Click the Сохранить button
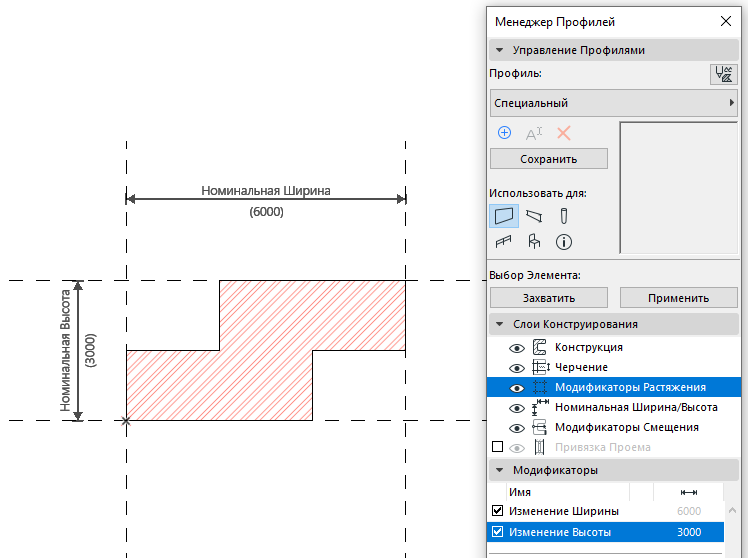This screenshot has width=748, height=558. click(549, 159)
